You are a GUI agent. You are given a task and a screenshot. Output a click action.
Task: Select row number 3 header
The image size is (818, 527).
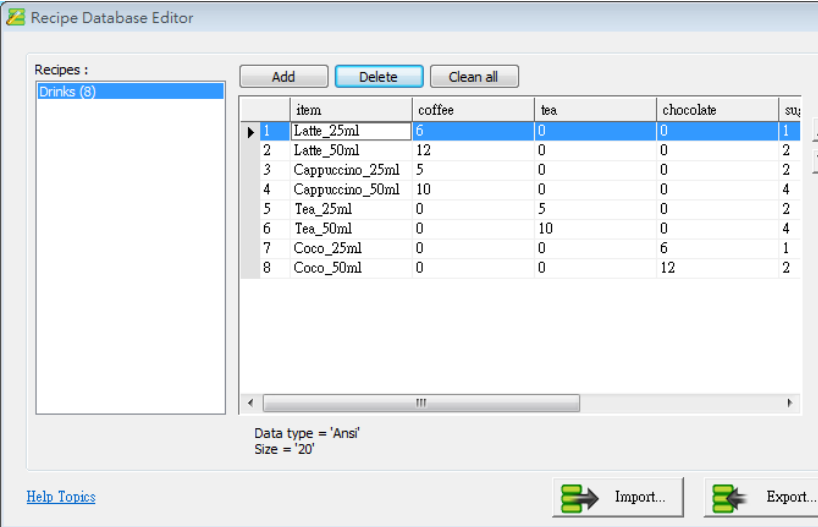click(x=275, y=170)
